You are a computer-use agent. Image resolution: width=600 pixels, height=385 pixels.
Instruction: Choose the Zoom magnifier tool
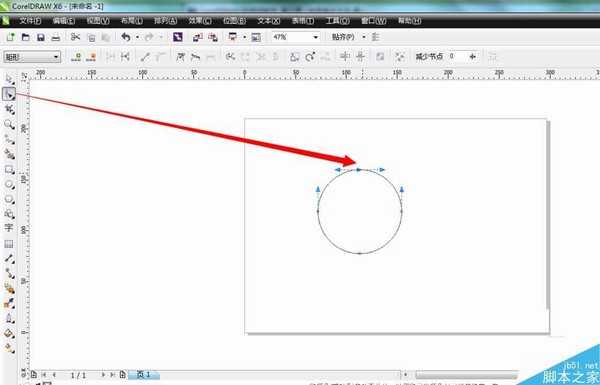click(9, 124)
